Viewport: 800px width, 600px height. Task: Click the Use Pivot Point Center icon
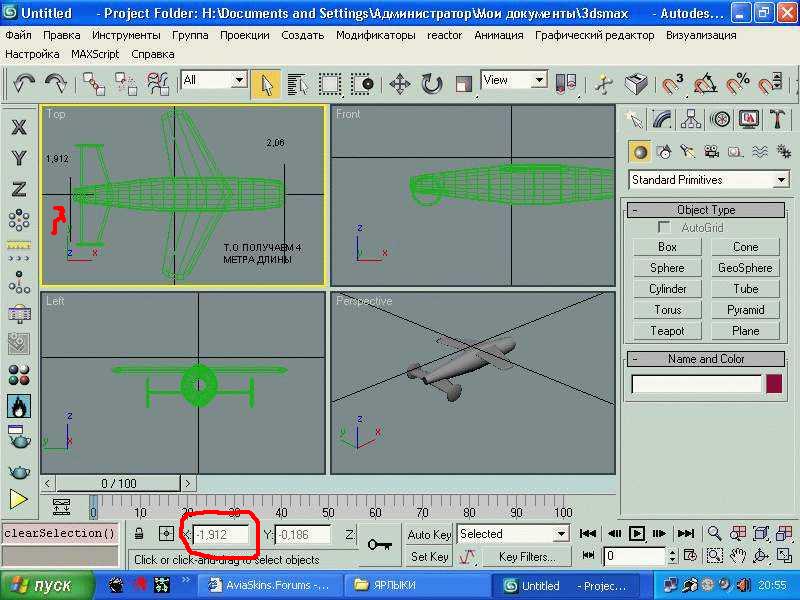(566, 84)
